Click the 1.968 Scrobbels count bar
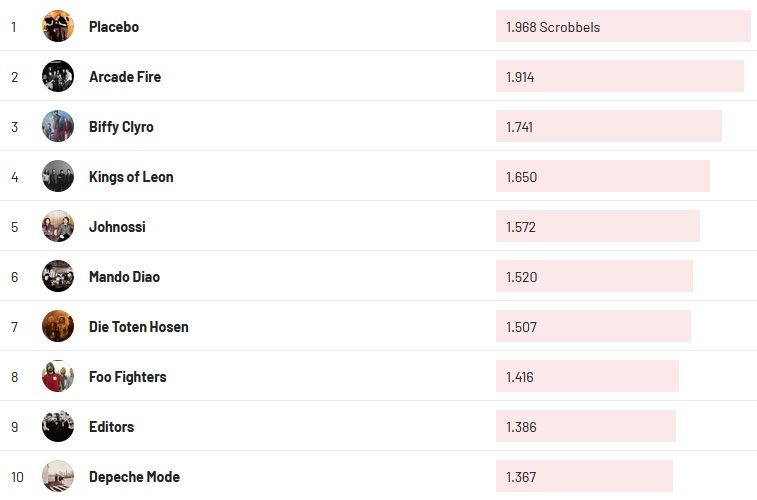The height and width of the screenshot is (500, 757). coord(622,27)
